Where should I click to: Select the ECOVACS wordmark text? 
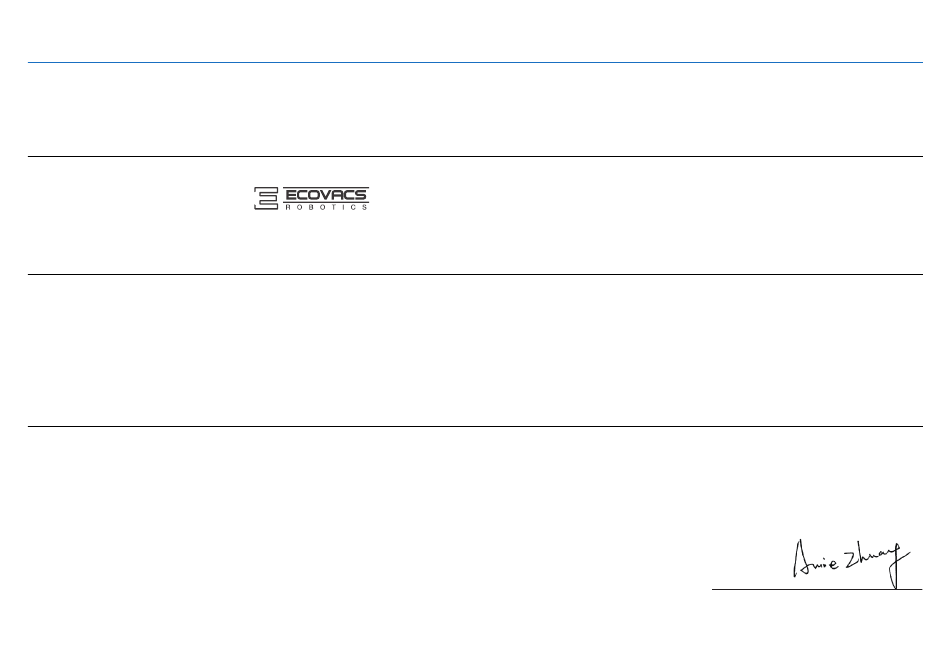pos(326,195)
